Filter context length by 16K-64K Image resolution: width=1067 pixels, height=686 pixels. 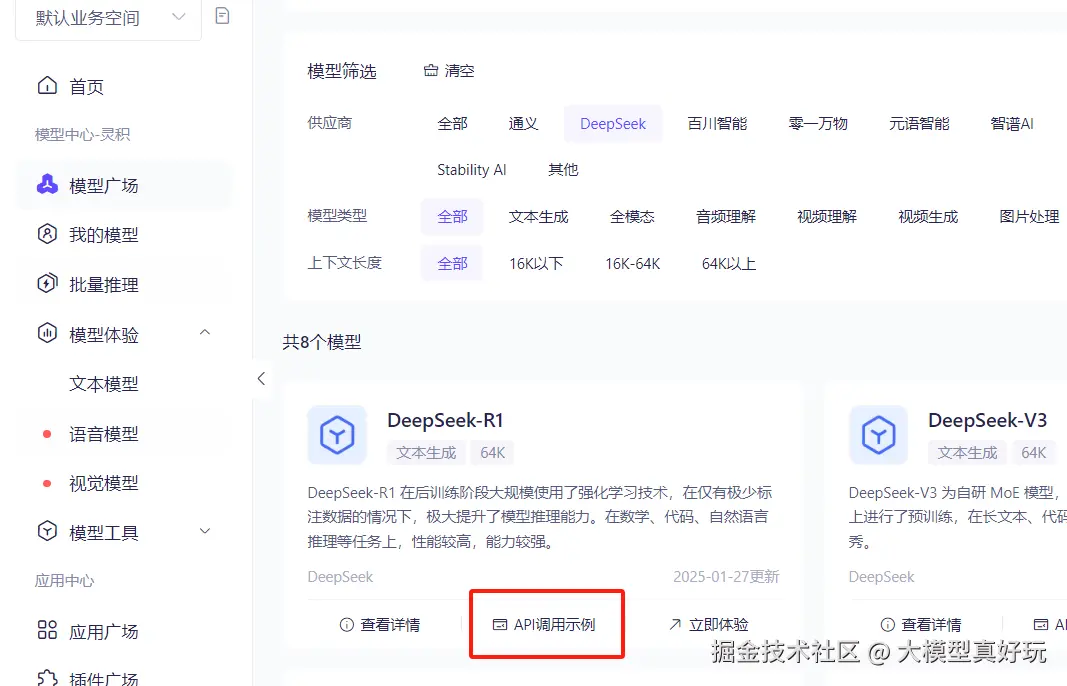tap(633, 263)
